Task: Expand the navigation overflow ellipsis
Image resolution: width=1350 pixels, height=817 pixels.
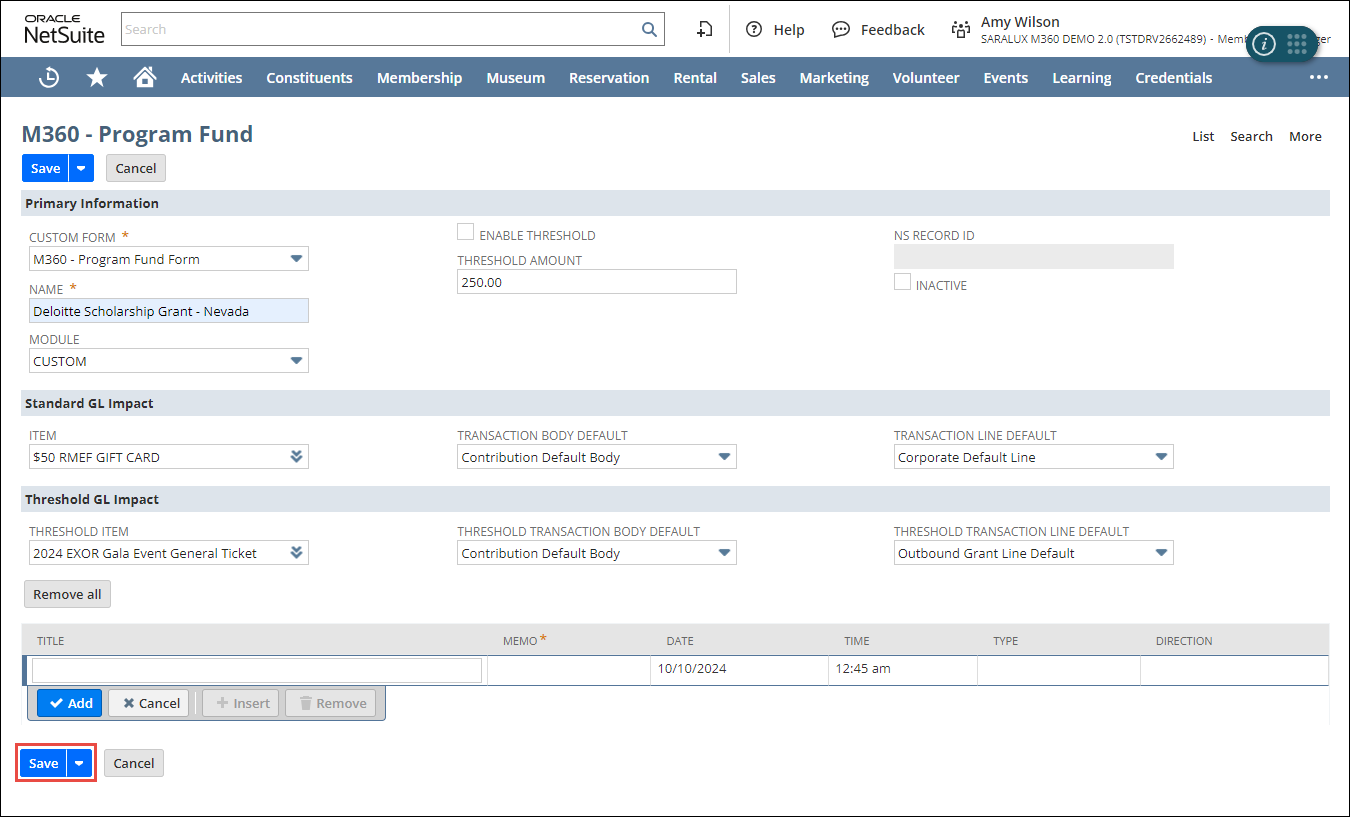Action: point(1319,77)
